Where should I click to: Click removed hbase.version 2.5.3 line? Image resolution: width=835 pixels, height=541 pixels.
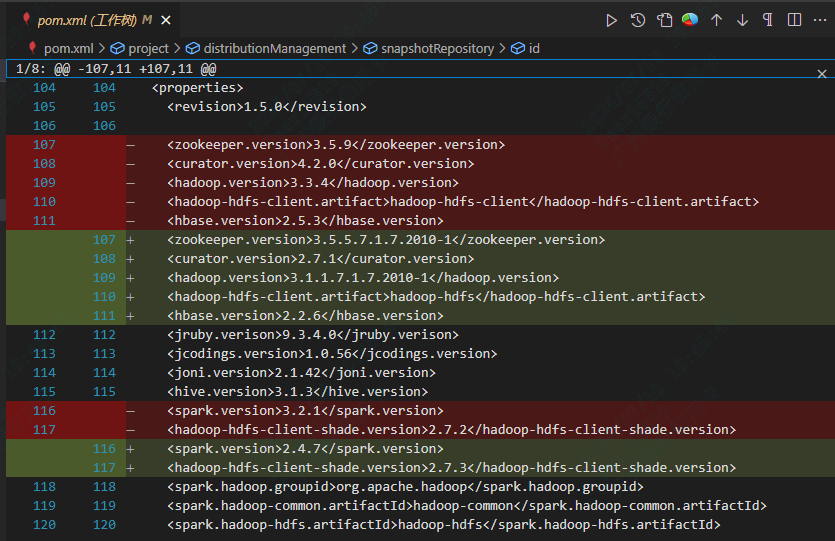305,220
